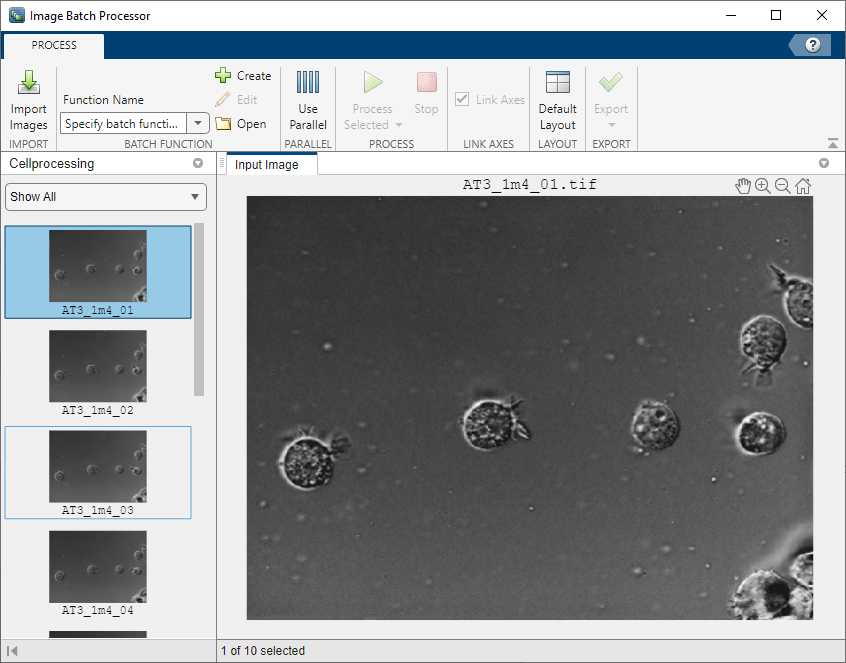Open the Cellprocessing panel options arrow
This screenshot has height=663, width=846.
click(x=198, y=163)
